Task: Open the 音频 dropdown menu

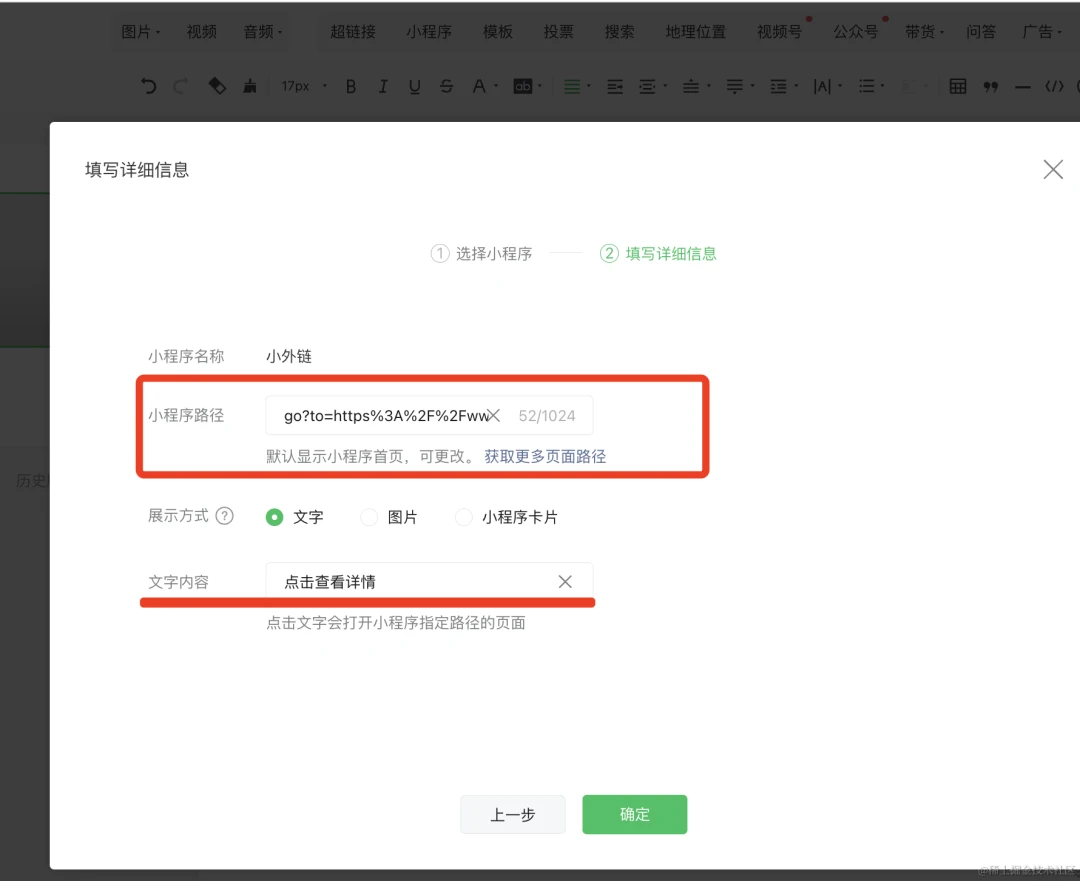Action: (x=262, y=31)
